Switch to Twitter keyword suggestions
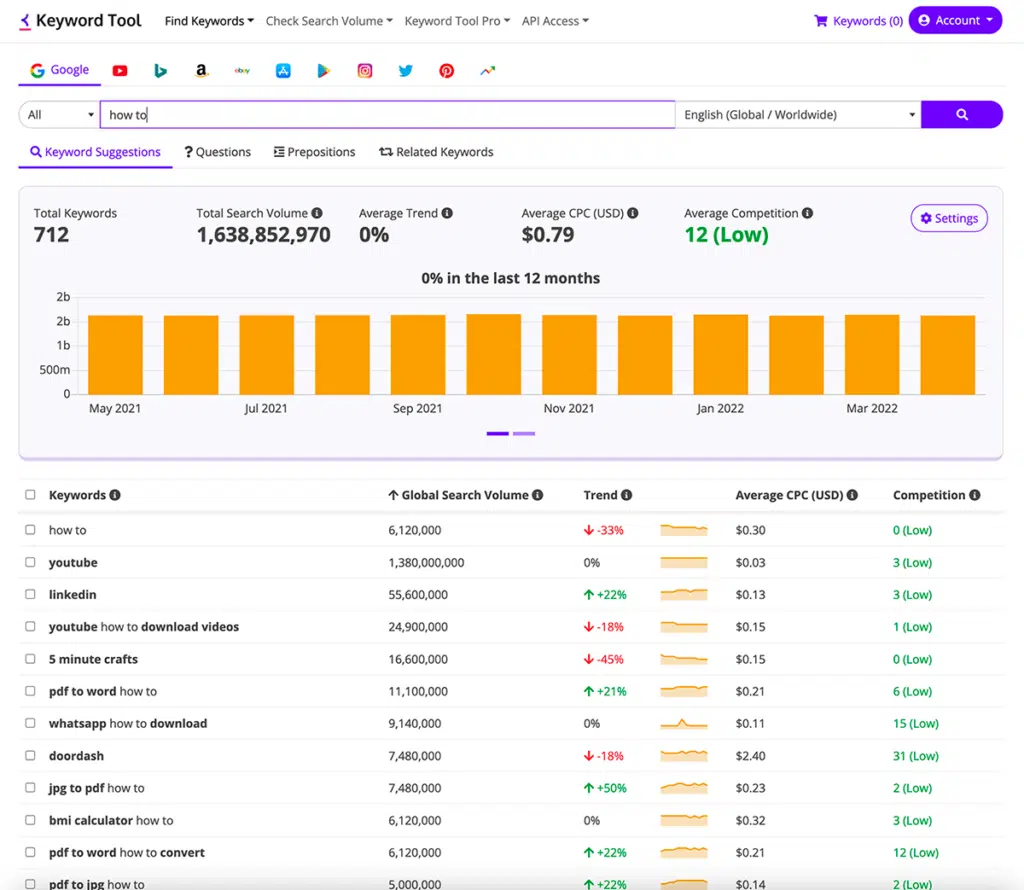This screenshot has height=890, width=1024. tap(405, 70)
